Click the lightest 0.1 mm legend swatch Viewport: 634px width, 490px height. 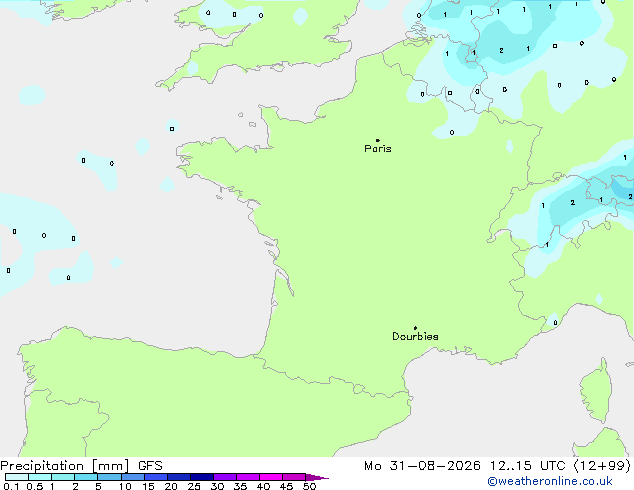(17, 477)
